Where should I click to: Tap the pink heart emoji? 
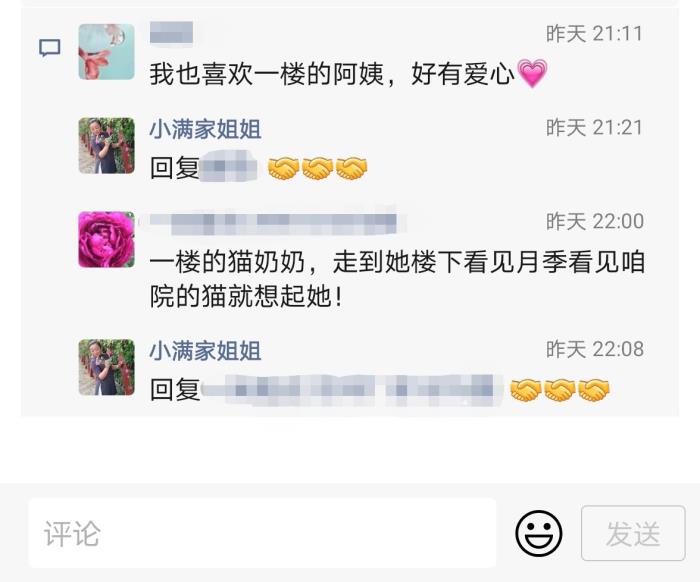532,73
